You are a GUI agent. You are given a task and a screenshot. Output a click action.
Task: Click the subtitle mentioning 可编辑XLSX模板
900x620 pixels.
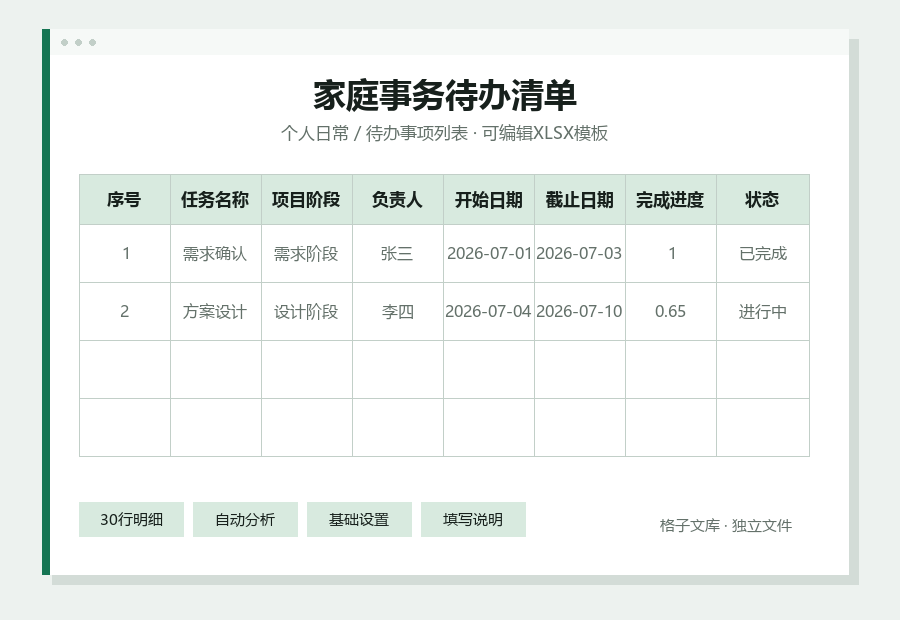point(445,133)
